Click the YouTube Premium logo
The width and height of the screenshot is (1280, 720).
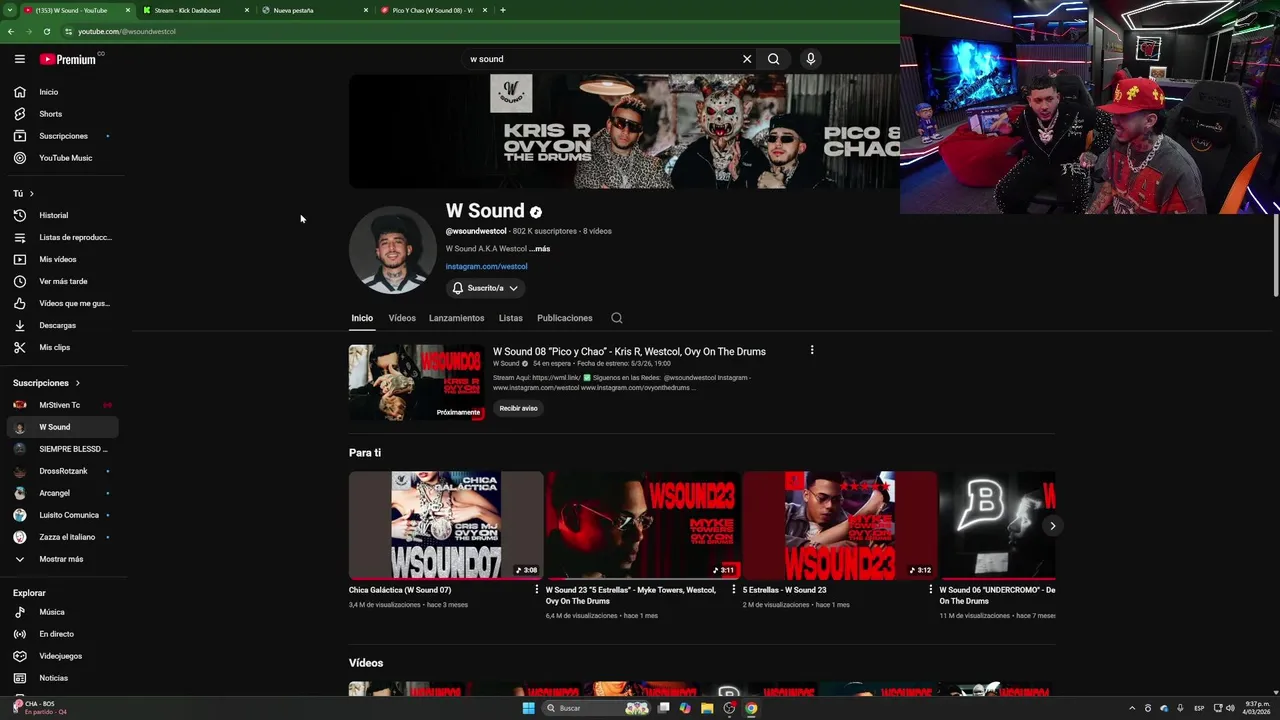tap(68, 59)
